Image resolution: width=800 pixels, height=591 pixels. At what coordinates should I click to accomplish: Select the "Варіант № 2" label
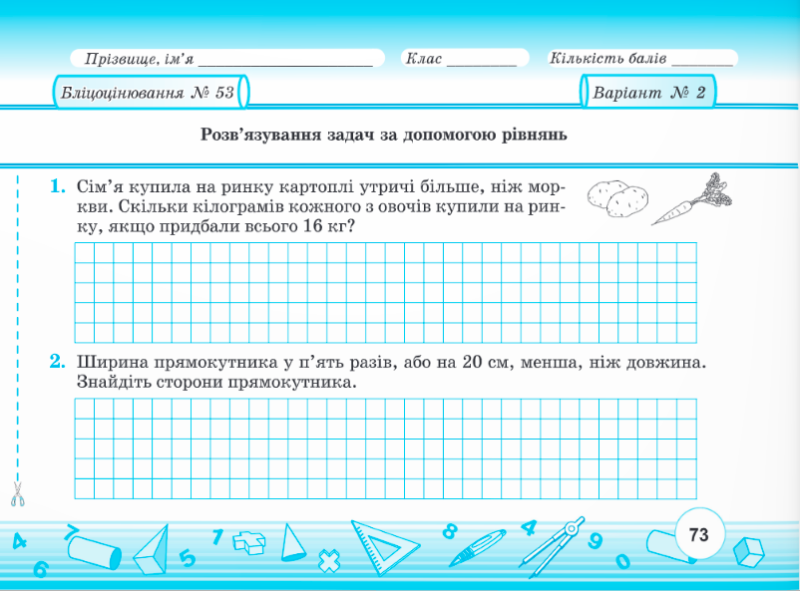point(649,94)
